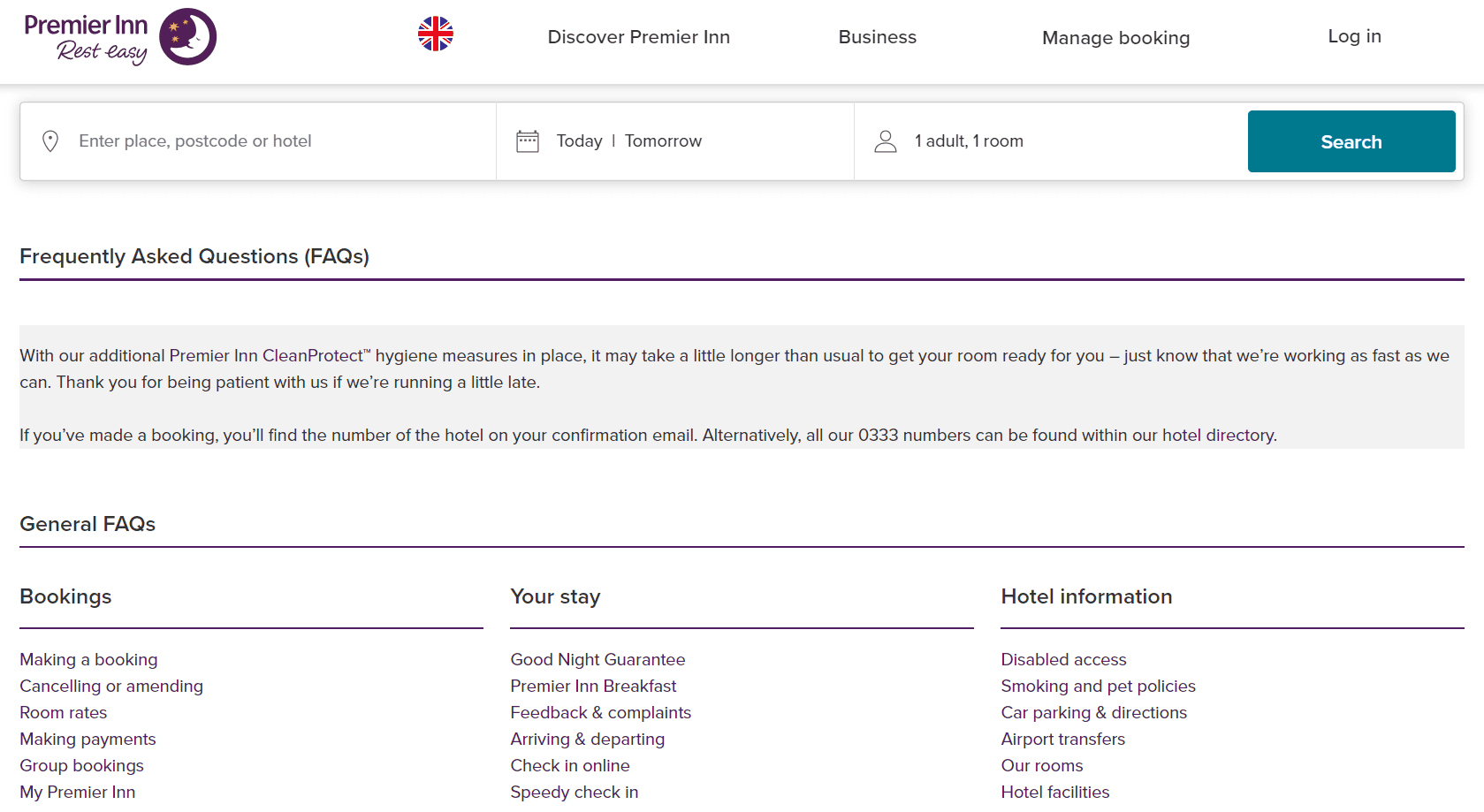Click the Bookings column heading
The height and width of the screenshot is (812, 1484).
[x=65, y=597]
